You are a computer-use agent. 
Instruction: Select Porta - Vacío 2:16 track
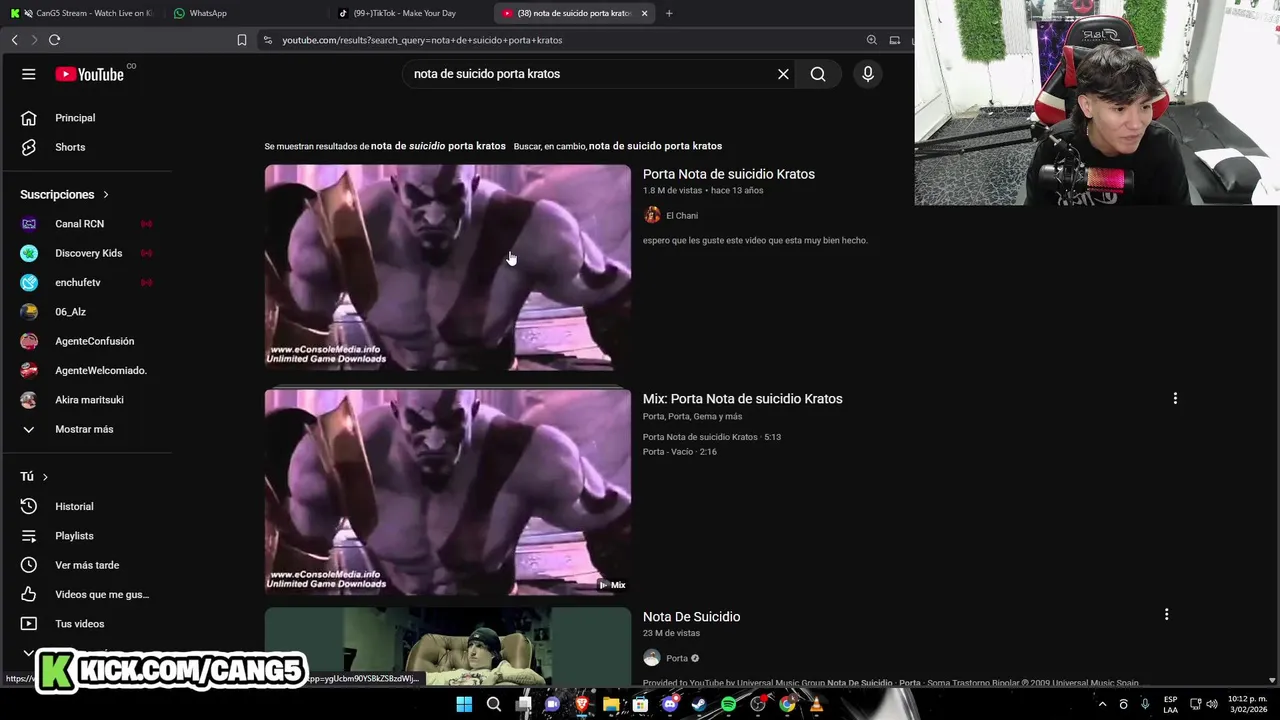click(x=680, y=452)
